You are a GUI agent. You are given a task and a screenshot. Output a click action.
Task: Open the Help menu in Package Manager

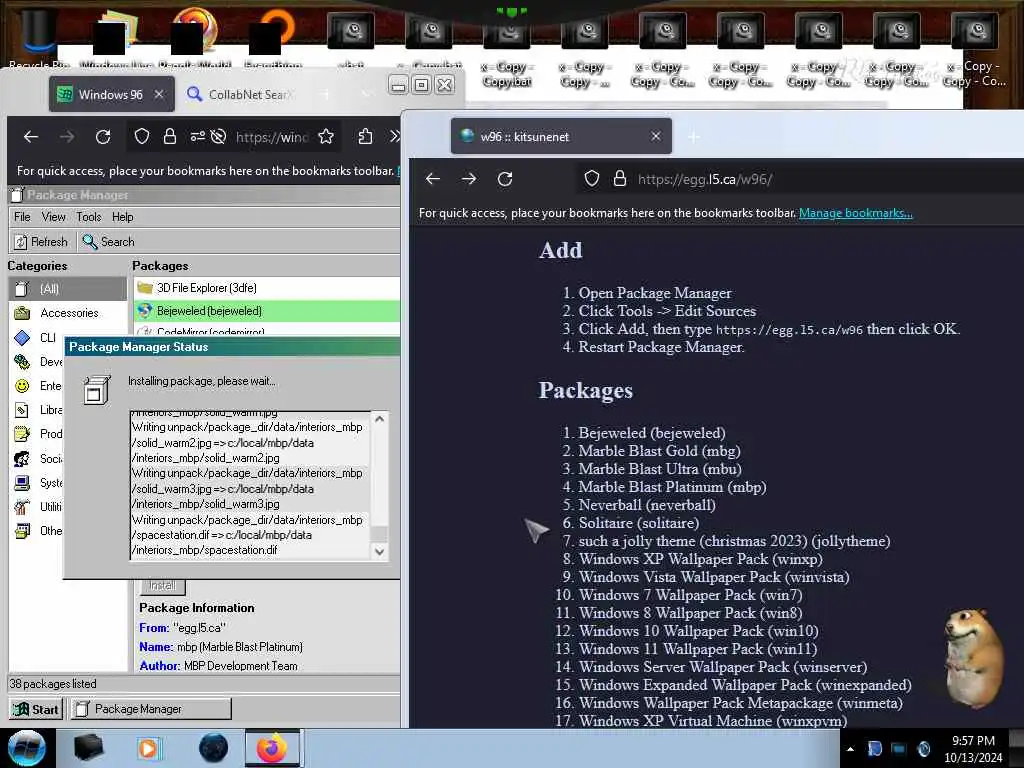(x=122, y=217)
